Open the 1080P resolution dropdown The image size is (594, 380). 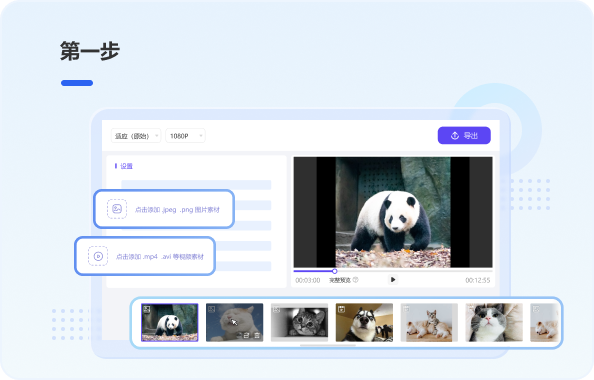click(x=185, y=136)
